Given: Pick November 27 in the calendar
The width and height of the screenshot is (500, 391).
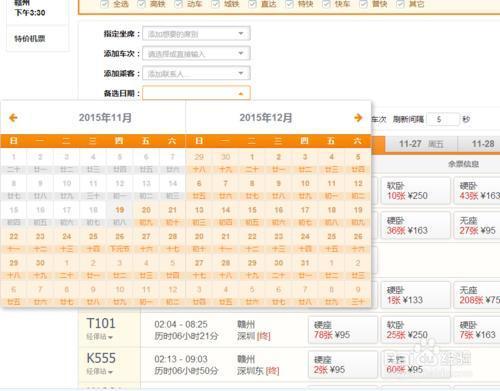Looking at the screenshot, I should click(146, 242).
